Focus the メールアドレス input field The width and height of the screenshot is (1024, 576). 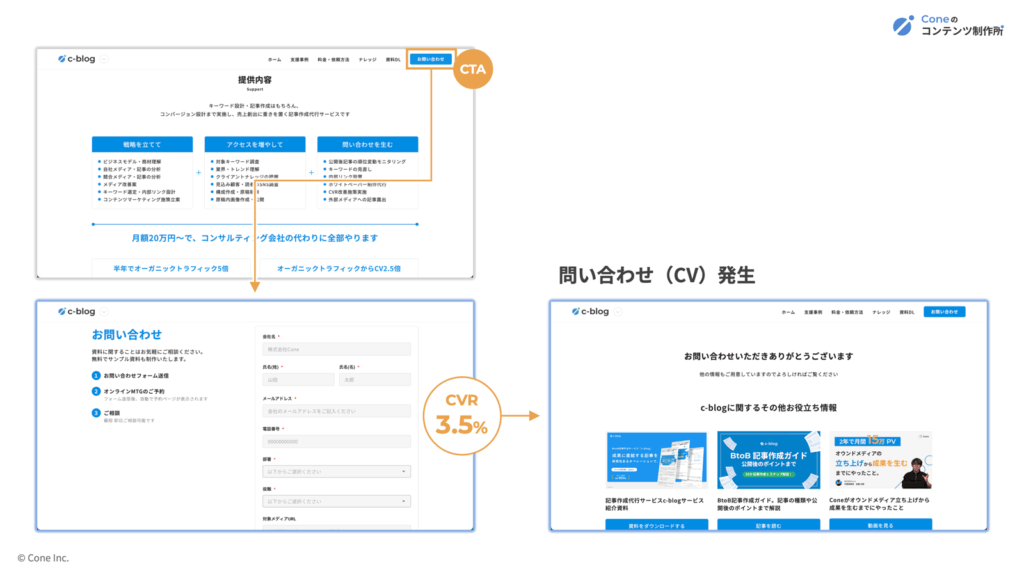pos(336,411)
